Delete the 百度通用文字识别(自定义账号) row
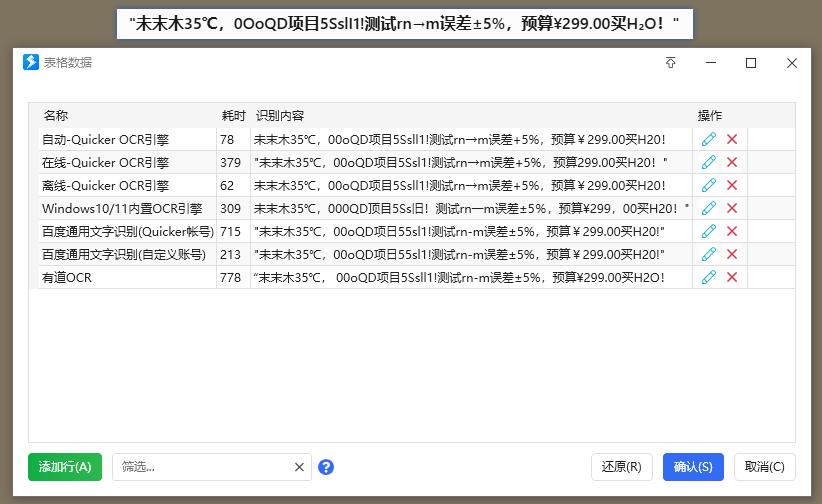This screenshot has height=504, width=822. (732, 254)
